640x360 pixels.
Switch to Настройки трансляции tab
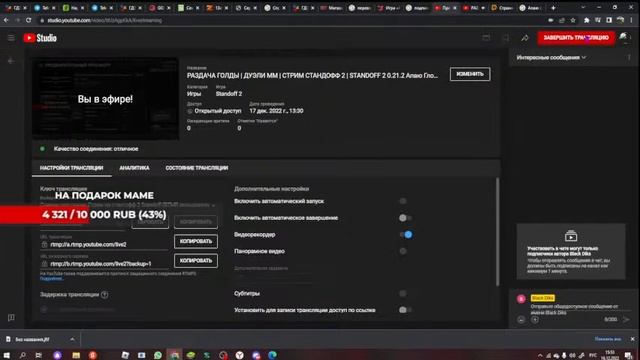pyautogui.click(x=71, y=168)
